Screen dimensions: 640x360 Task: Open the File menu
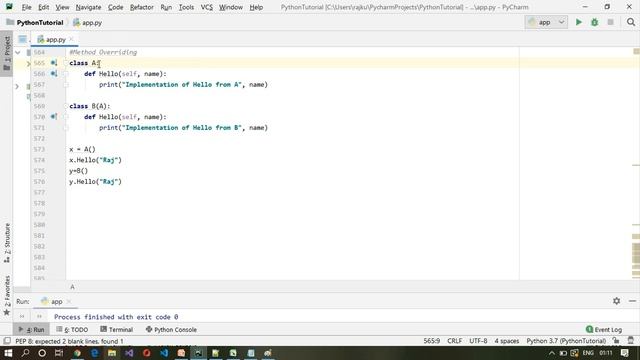click(x=27, y=7)
